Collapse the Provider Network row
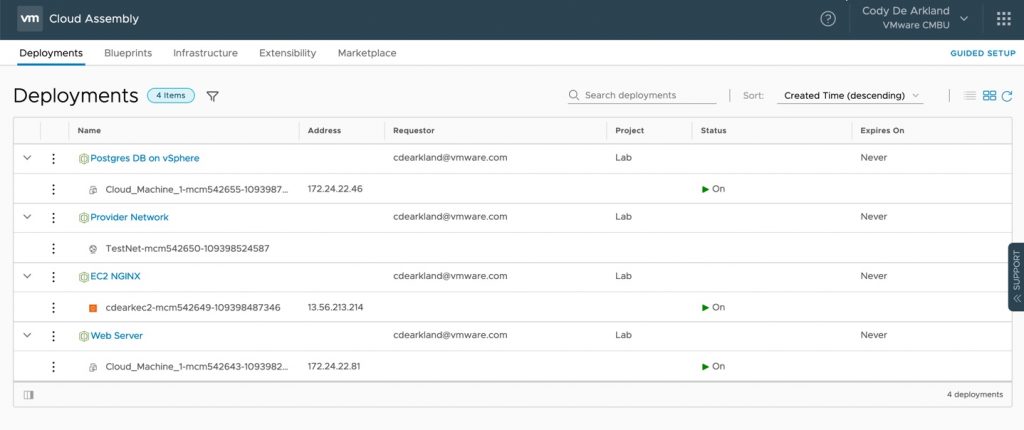Viewport: 1024px width, 430px height. tap(27, 217)
